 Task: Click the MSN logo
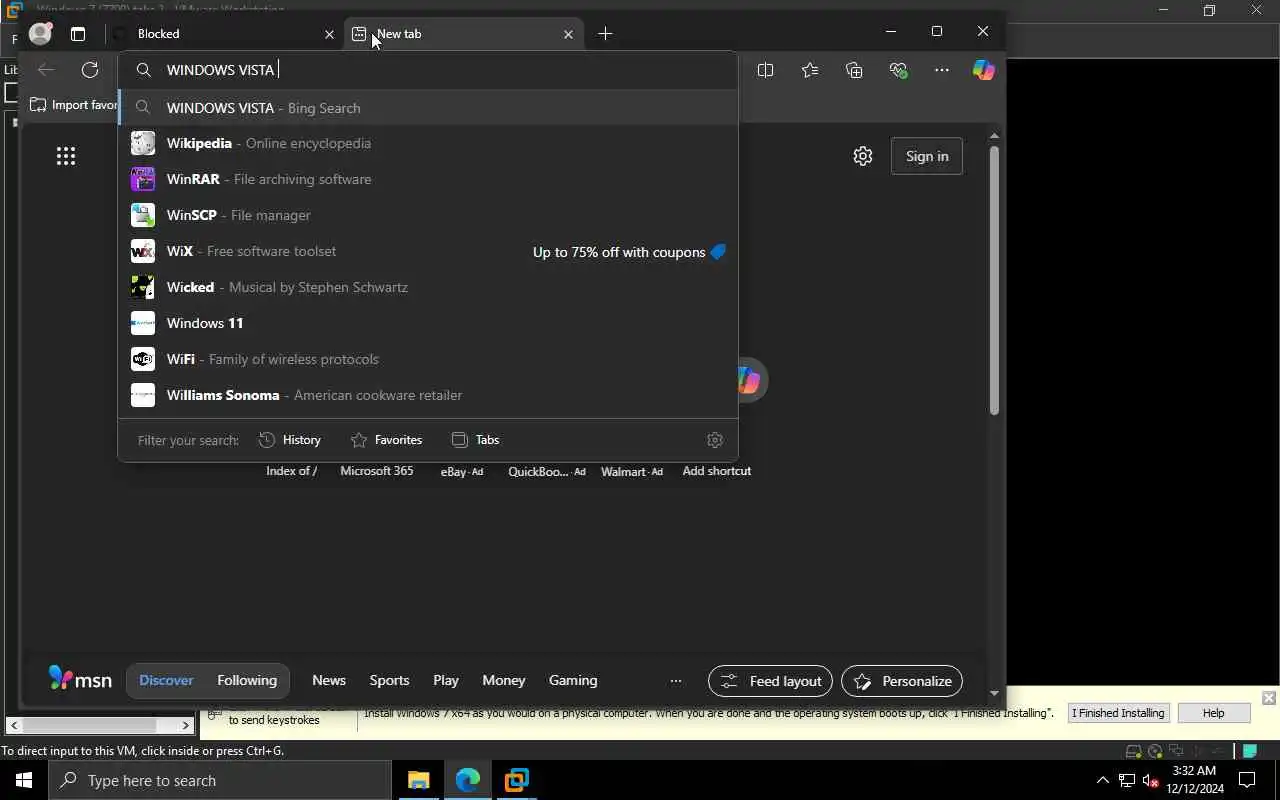[x=80, y=679]
